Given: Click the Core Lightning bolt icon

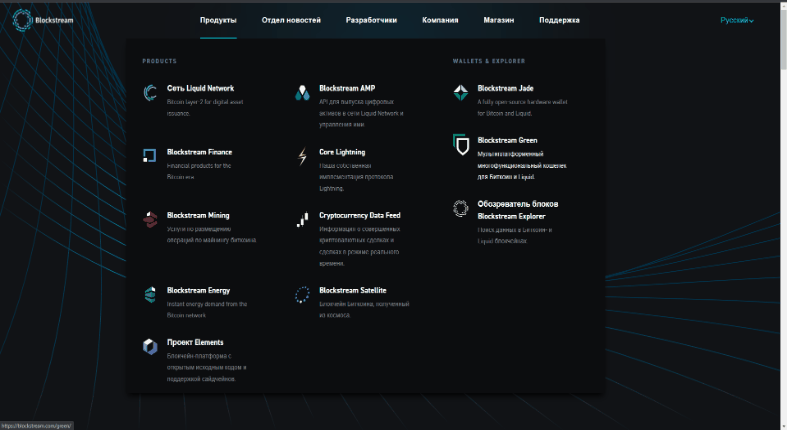Looking at the screenshot, I should [x=302, y=156].
